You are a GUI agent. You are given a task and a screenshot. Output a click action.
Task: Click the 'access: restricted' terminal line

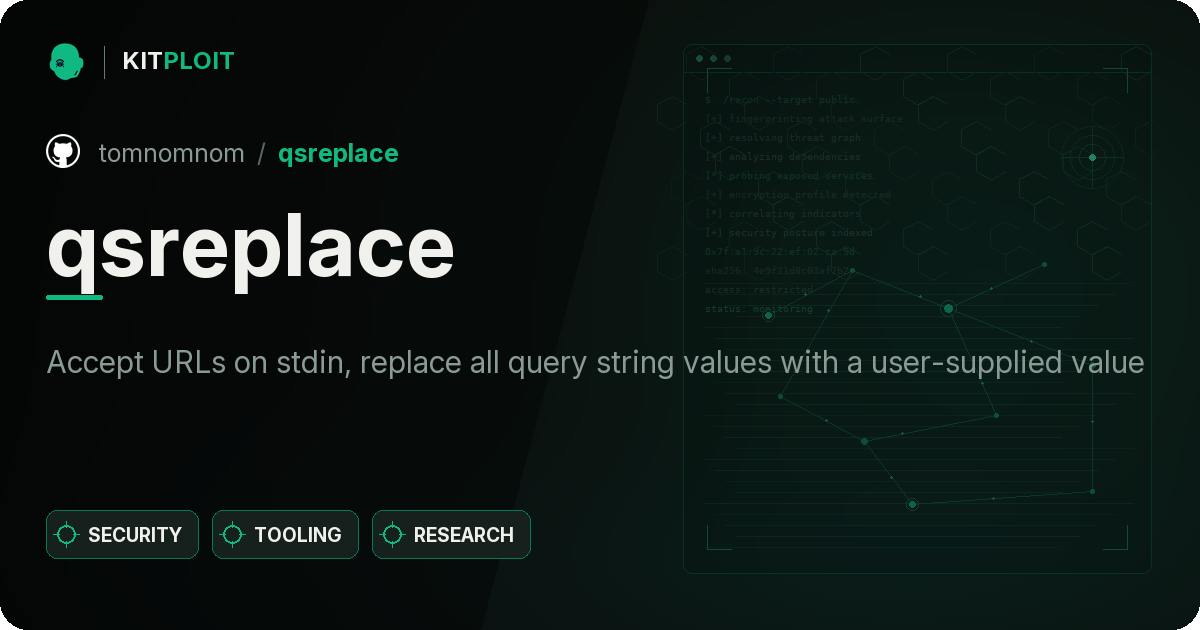(x=759, y=290)
